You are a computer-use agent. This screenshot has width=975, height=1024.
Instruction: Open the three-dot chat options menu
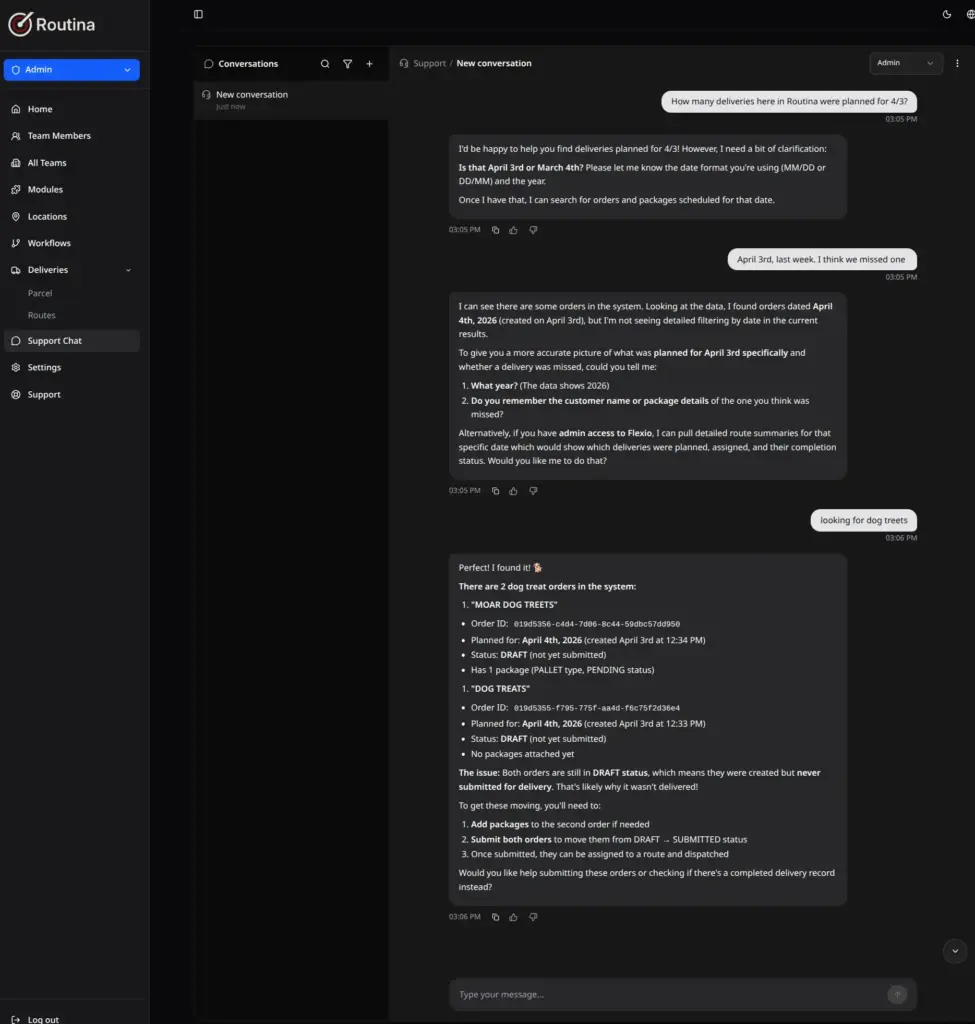[957, 63]
